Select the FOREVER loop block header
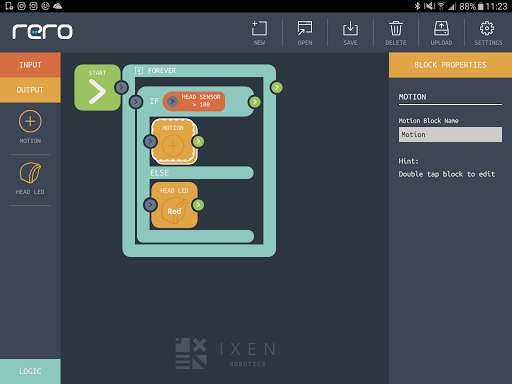Screen dimensions: 512x384 pos(199,70)
